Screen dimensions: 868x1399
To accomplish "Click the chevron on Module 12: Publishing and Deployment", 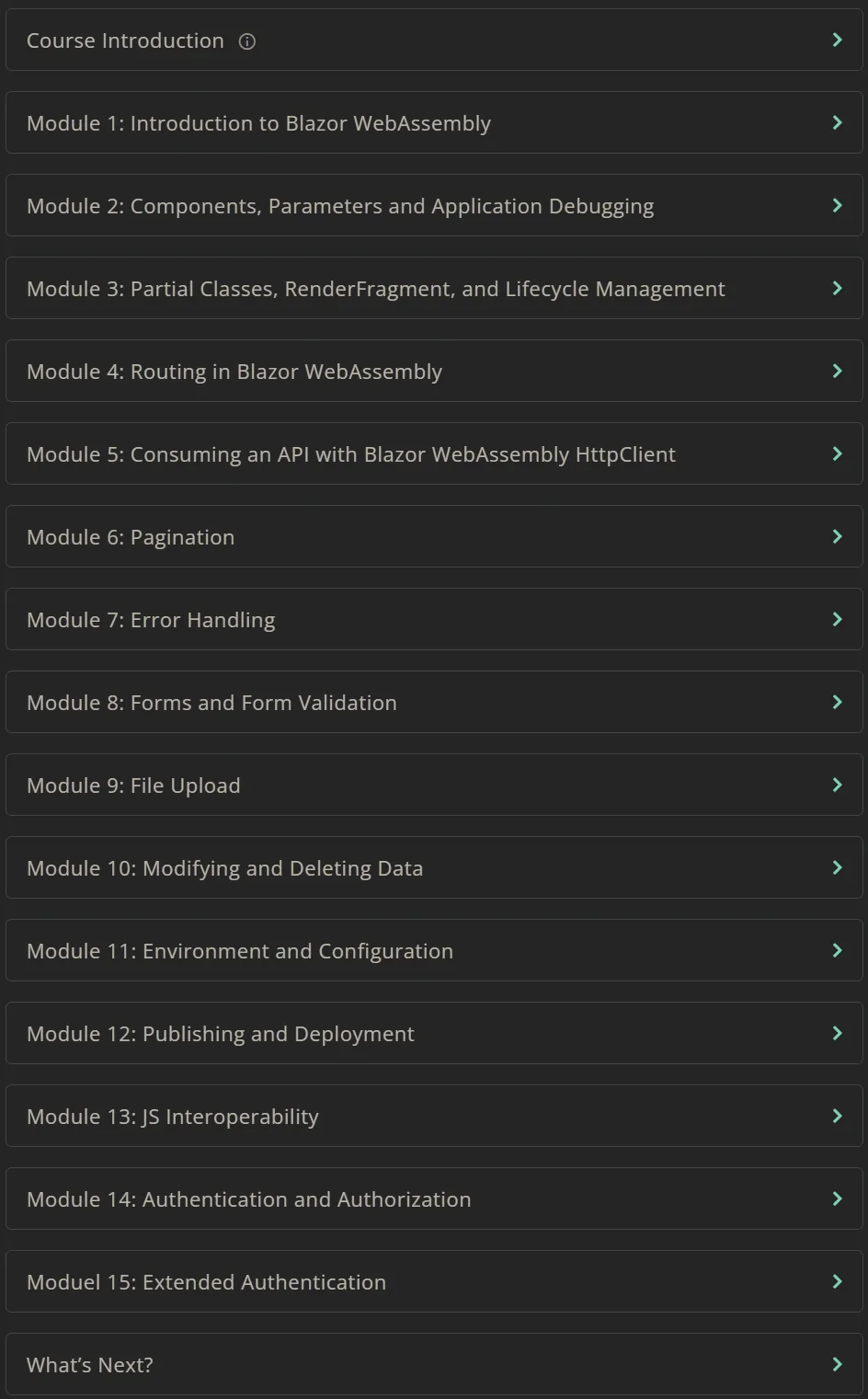I will [837, 1033].
